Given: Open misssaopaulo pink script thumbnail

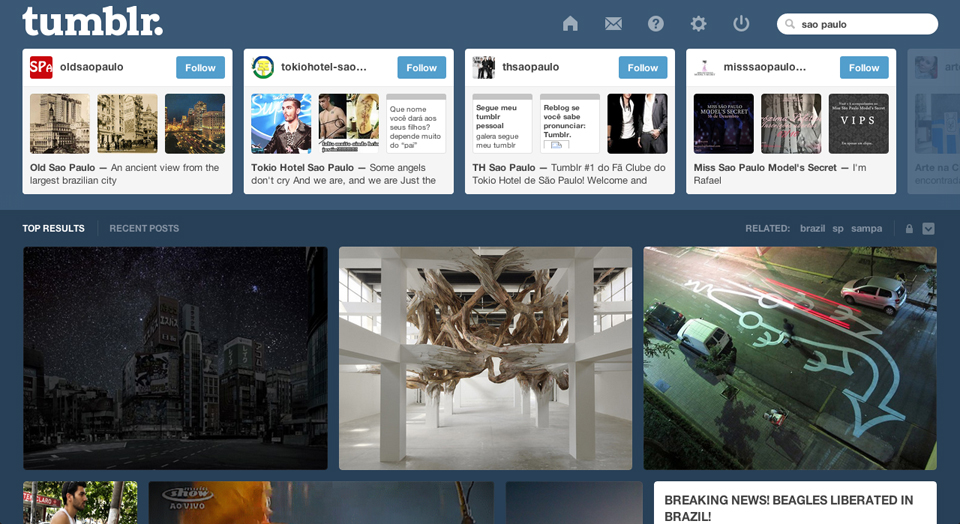Looking at the screenshot, I should 791,123.
